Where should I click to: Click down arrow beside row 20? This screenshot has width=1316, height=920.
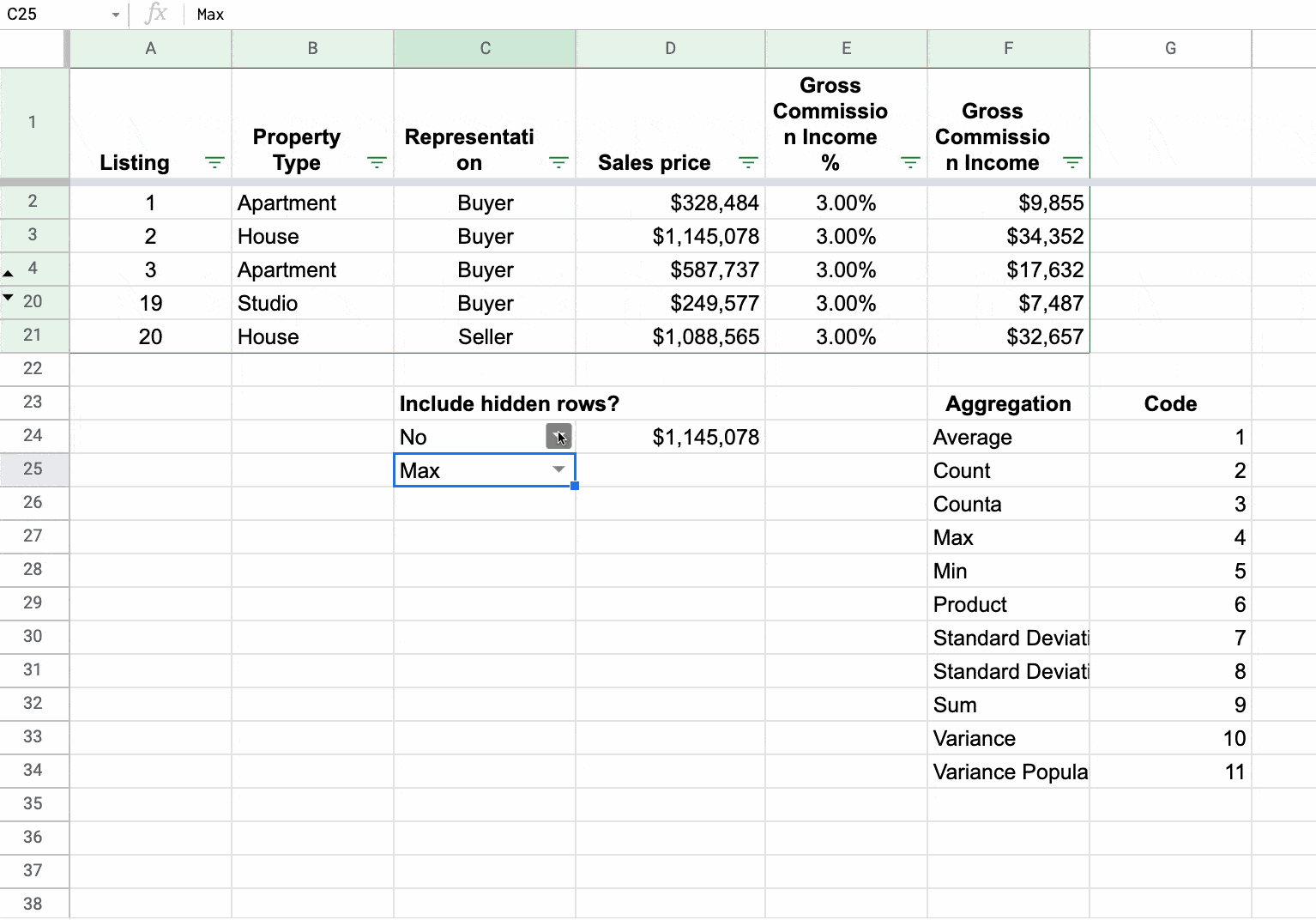9,297
